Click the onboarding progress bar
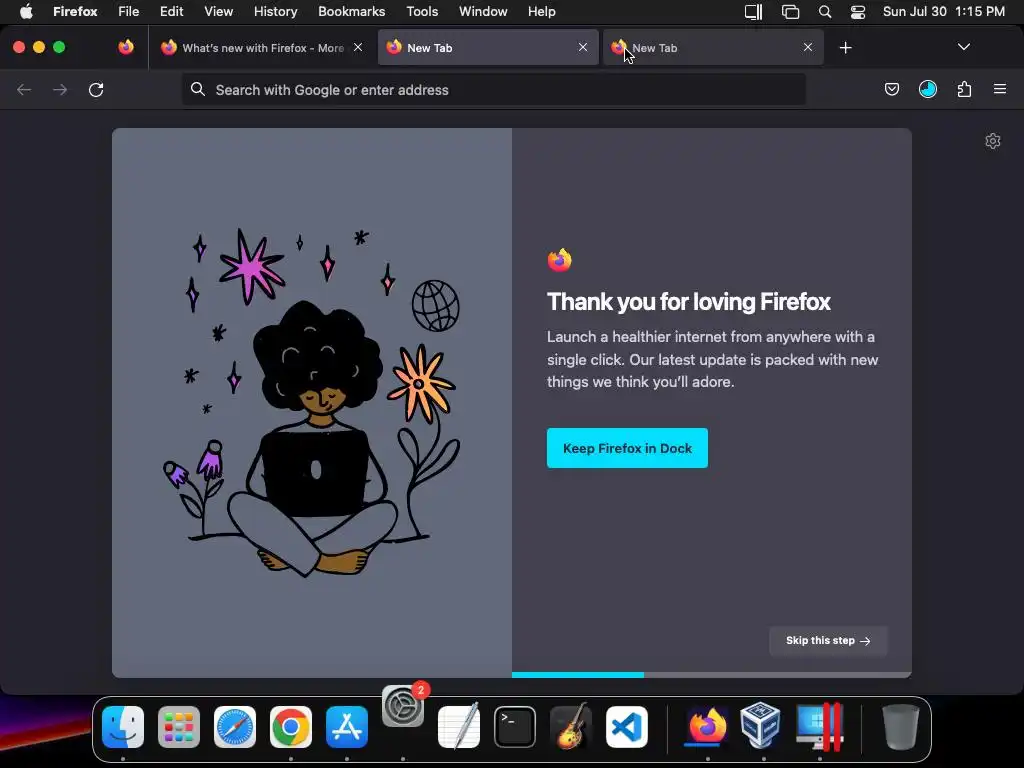This screenshot has height=768, width=1024. 711,675
